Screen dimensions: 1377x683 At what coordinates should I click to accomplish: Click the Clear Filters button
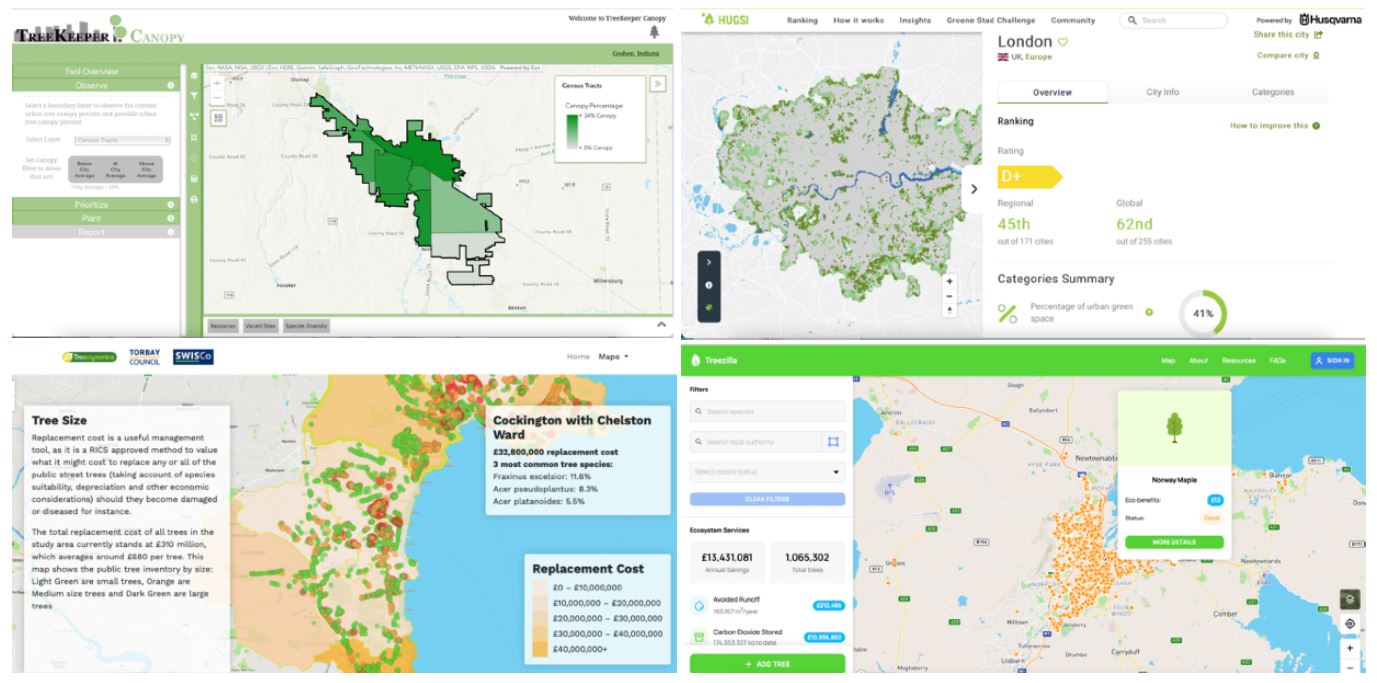point(767,498)
